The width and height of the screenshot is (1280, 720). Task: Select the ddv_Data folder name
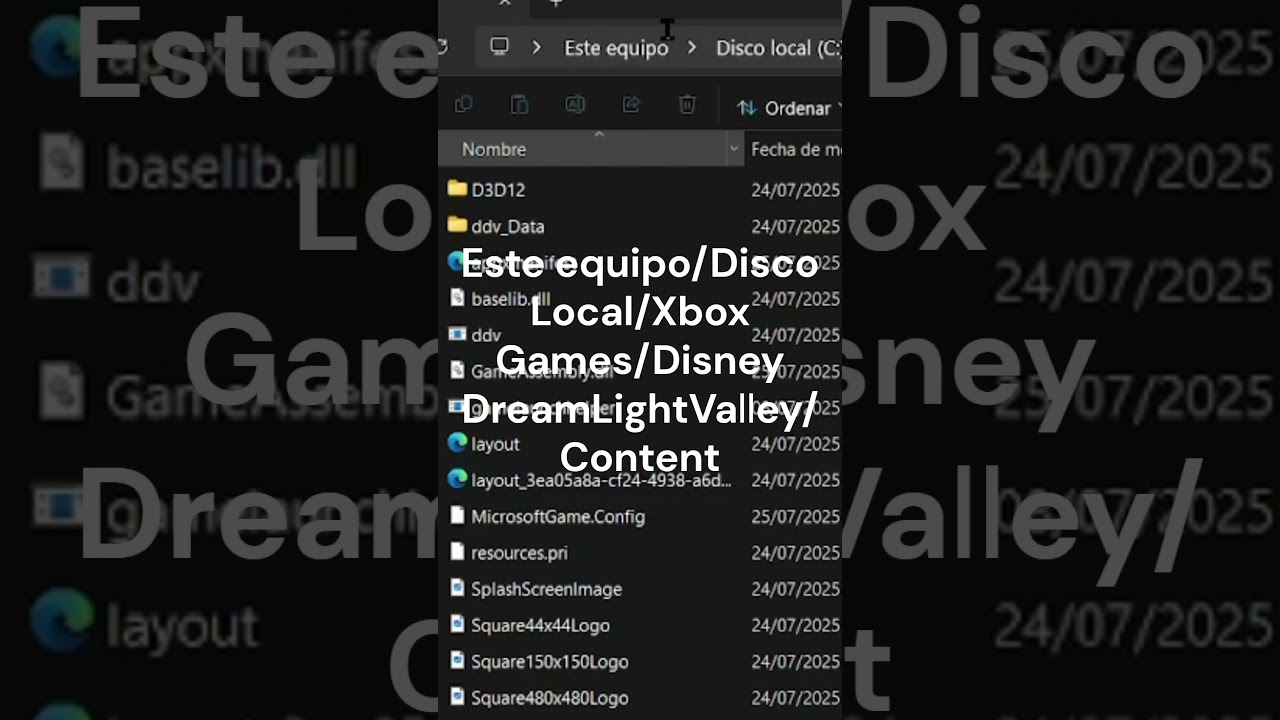(x=508, y=226)
